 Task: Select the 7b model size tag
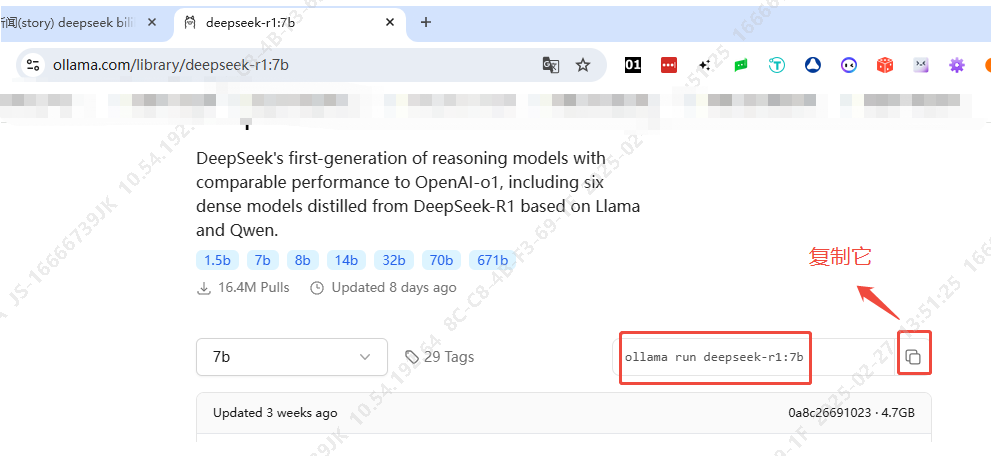263,260
